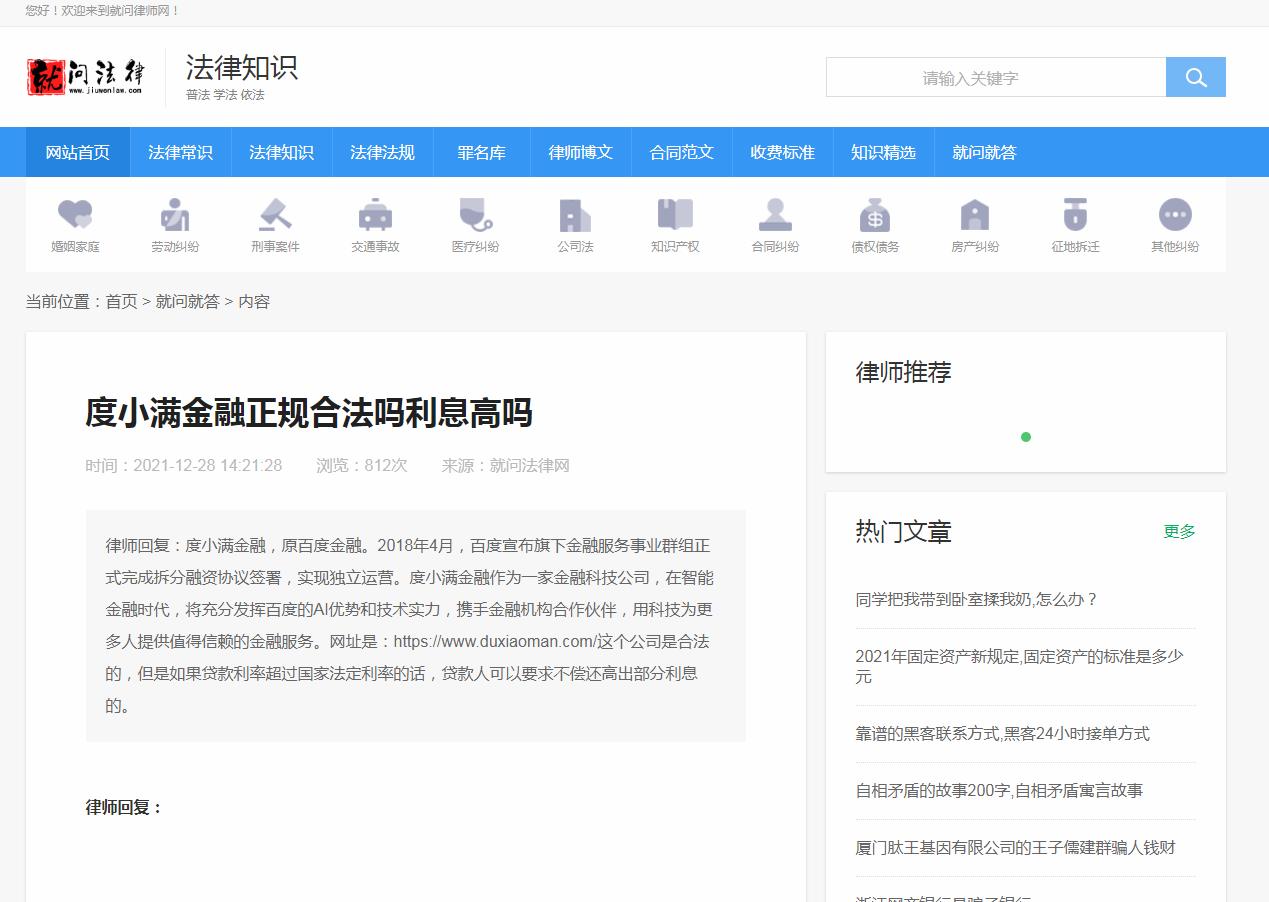Open article 2021年固定资产新规定
This screenshot has height=902, width=1269.
[x=1019, y=666]
